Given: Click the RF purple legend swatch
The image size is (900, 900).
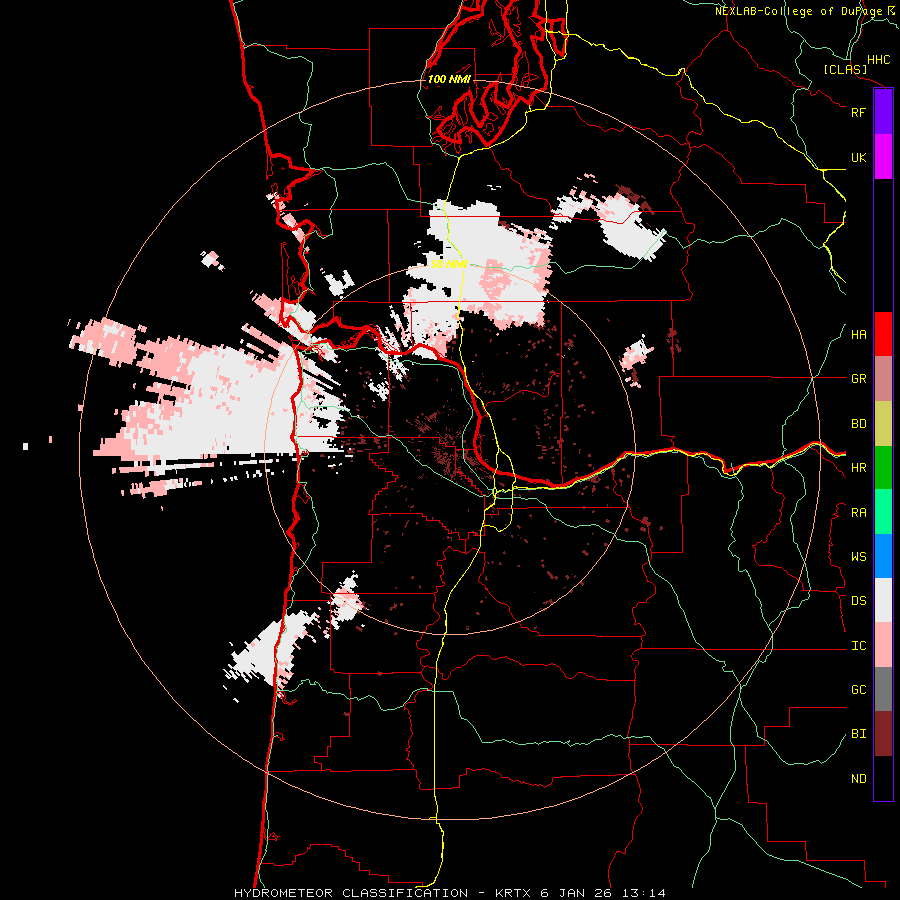Looking at the screenshot, I should coord(883,112).
